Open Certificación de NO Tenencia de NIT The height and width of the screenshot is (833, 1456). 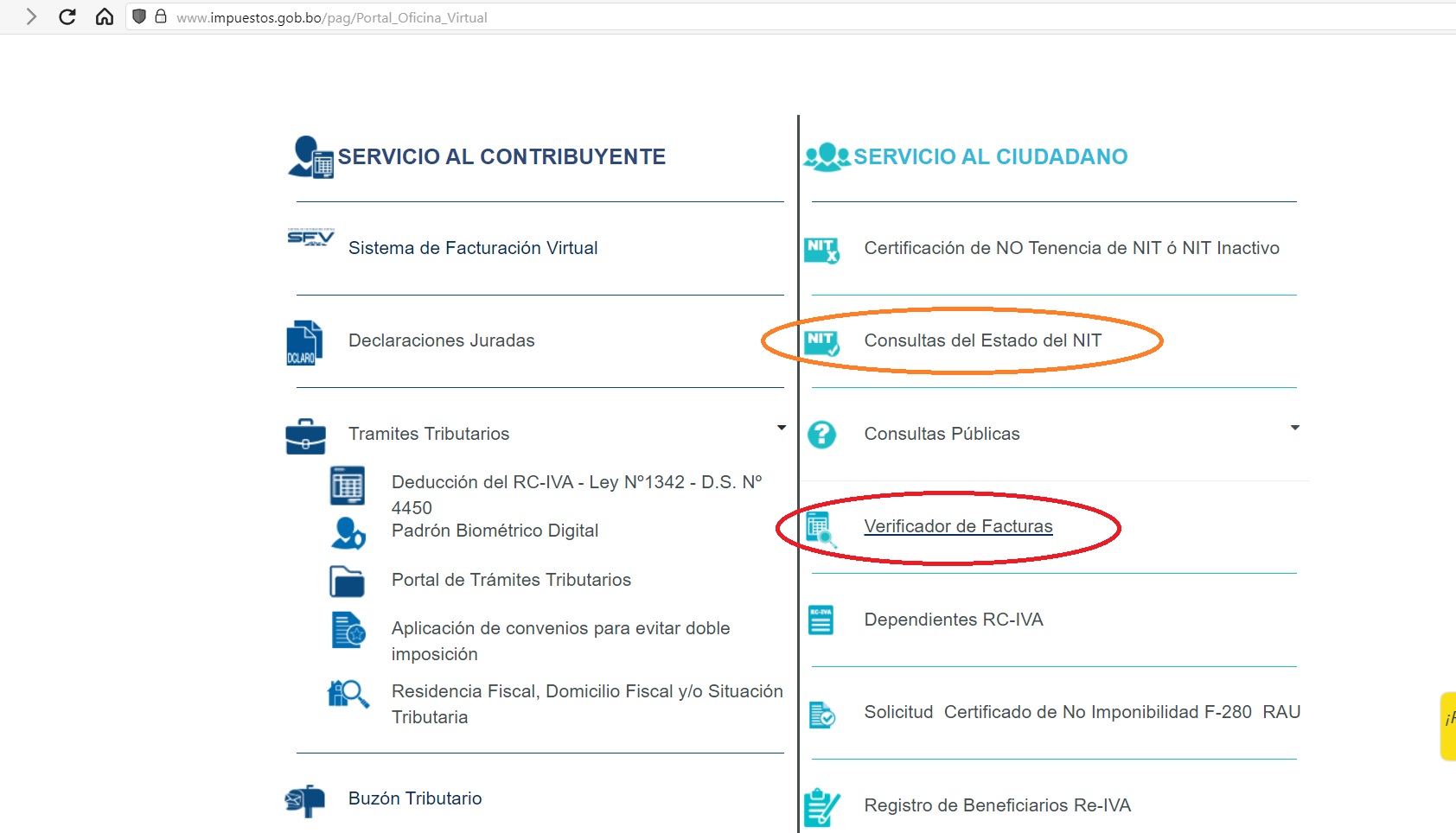(x=1071, y=248)
